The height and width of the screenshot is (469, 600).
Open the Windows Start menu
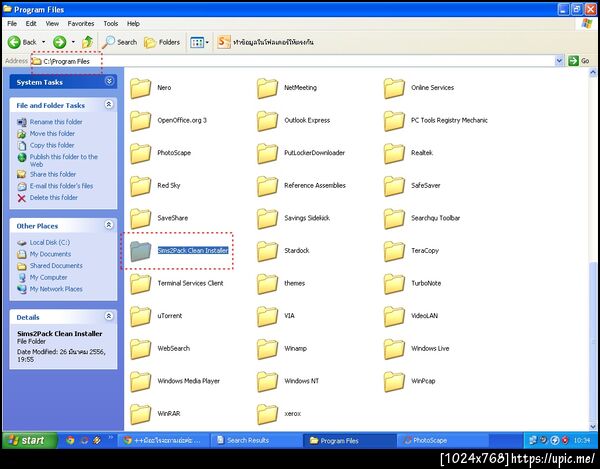tap(29, 440)
